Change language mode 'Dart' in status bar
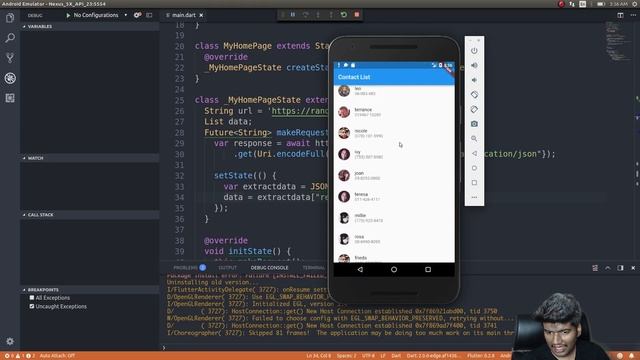This screenshot has height=360, width=640. [396, 356]
